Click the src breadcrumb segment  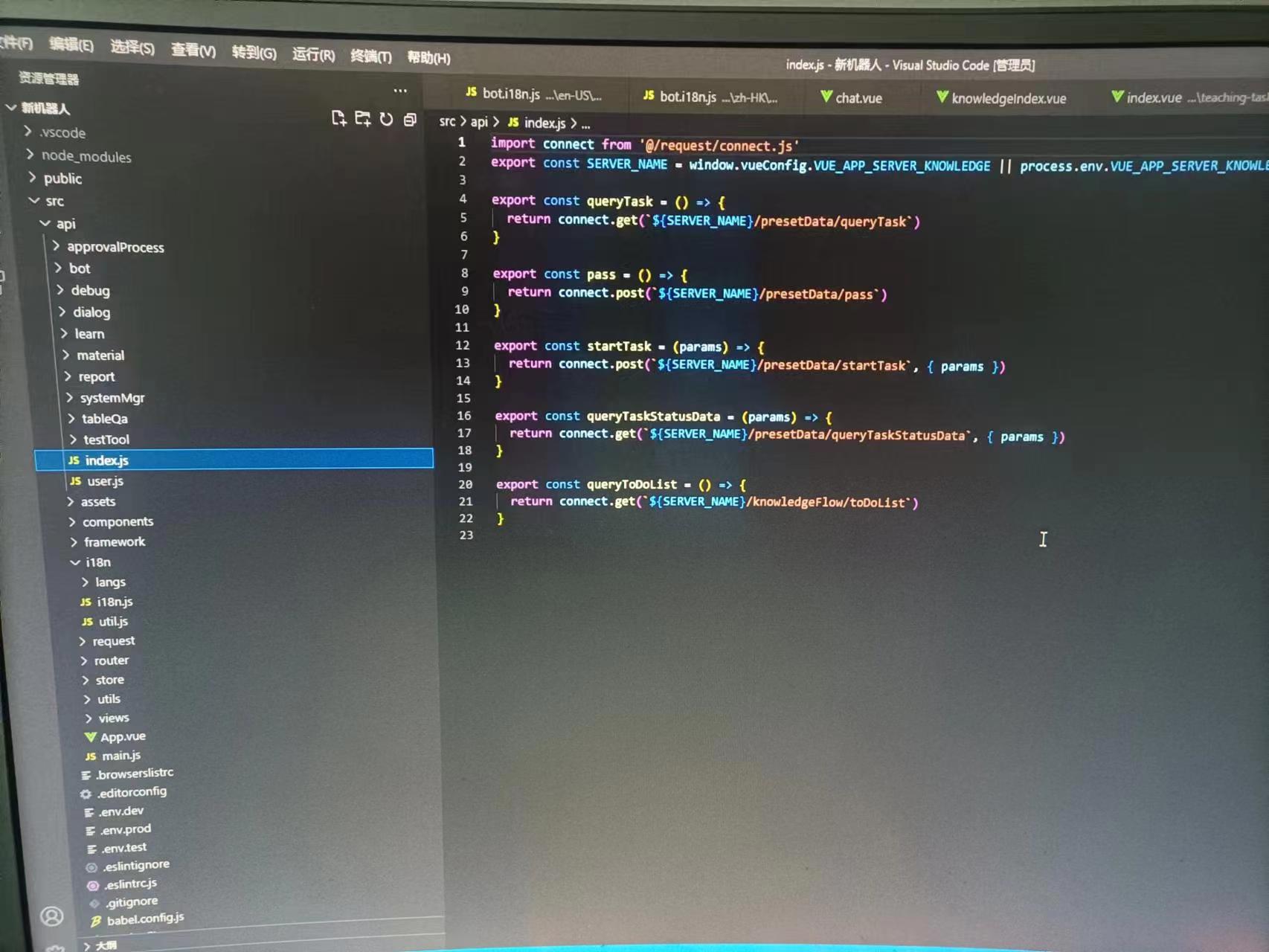point(447,121)
